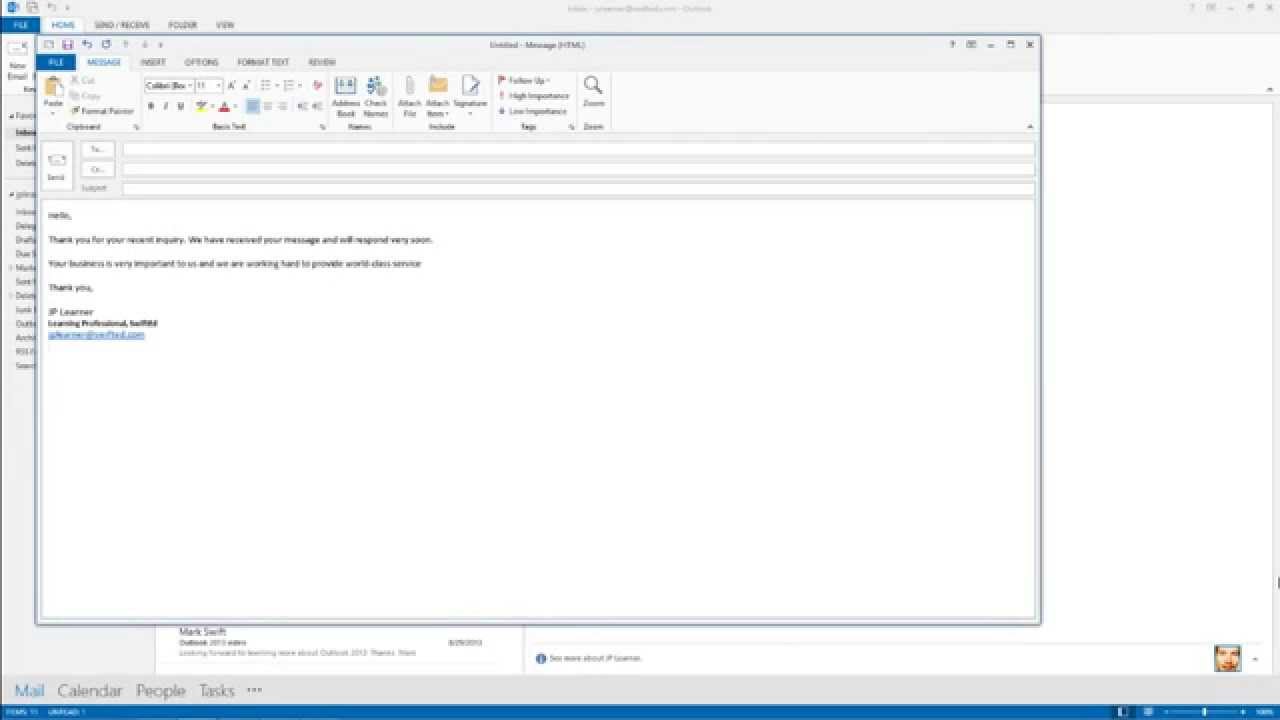Show more navigation options ellipsis
Screen dimensions: 1280x720
click(x=254, y=690)
